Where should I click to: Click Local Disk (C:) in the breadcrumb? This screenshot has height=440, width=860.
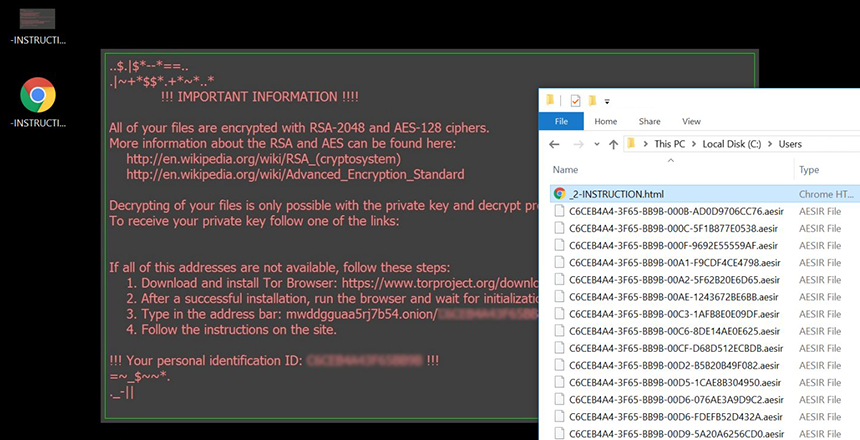[x=734, y=144]
